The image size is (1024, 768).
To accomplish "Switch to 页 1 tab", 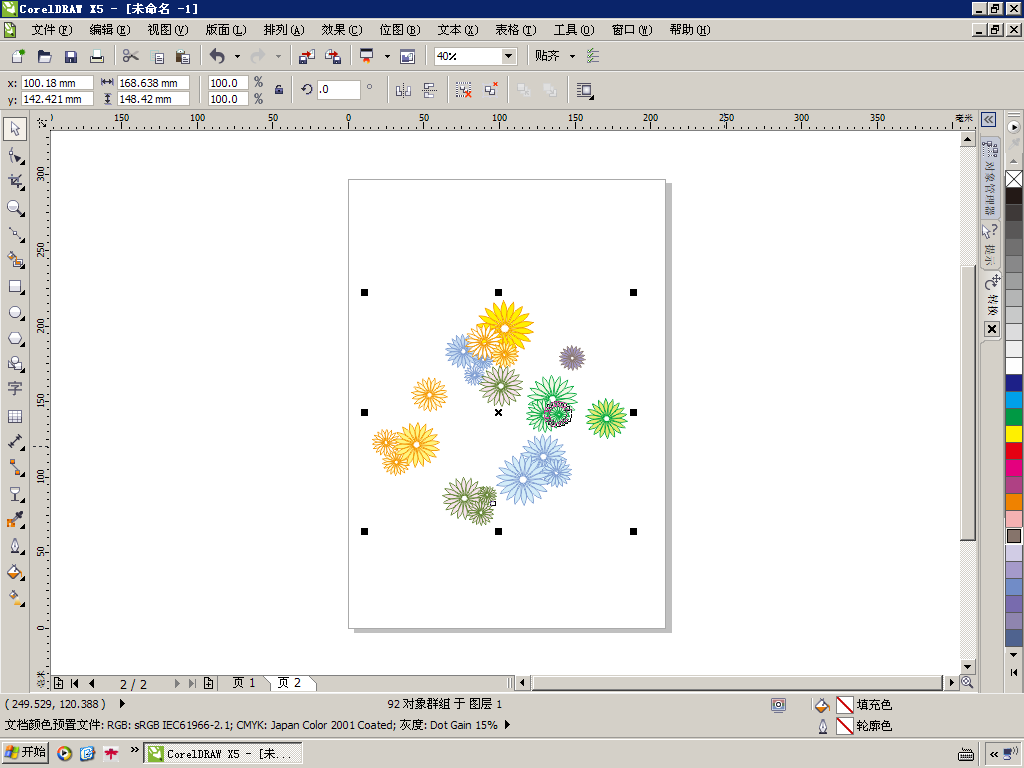I will pos(244,683).
